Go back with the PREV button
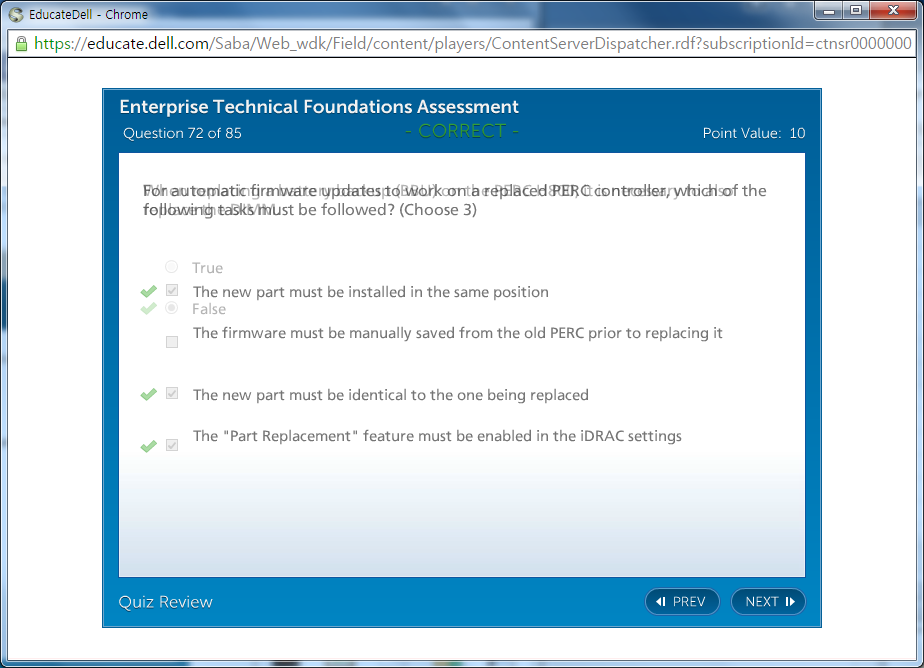Image resolution: width=924 pixels, height=668 pixels. tap(682, 601)
